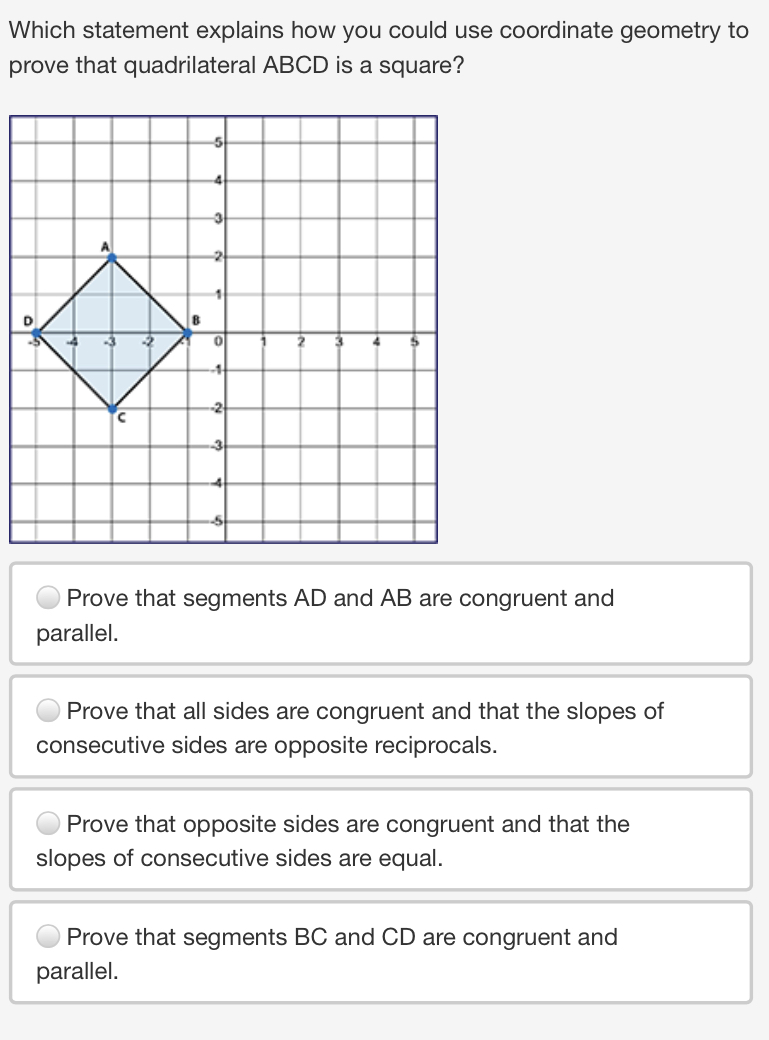Select the first answer choice card
This screenshot has height=1040, width=769.
click(x=380, y=612)
